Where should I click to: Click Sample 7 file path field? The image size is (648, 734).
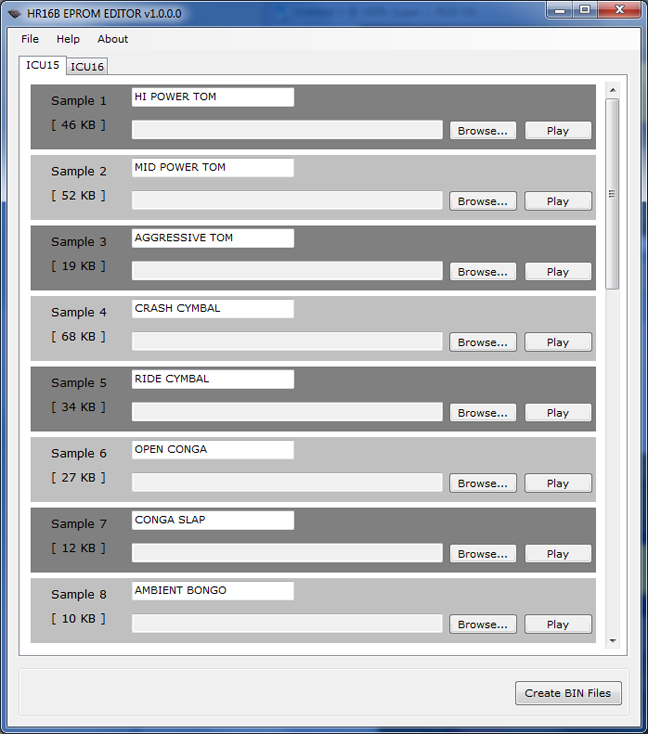287,553
